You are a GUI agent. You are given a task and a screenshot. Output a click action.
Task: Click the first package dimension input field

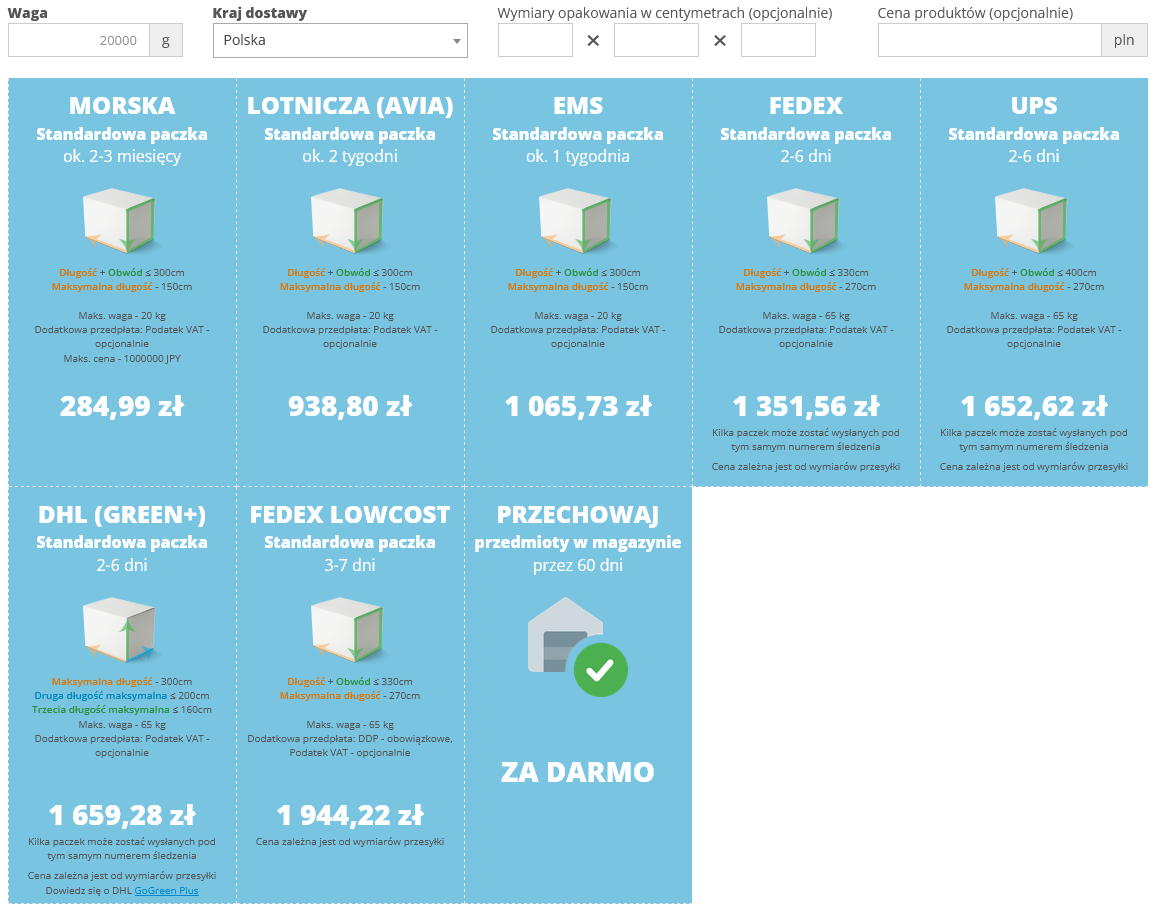[535, 41]
